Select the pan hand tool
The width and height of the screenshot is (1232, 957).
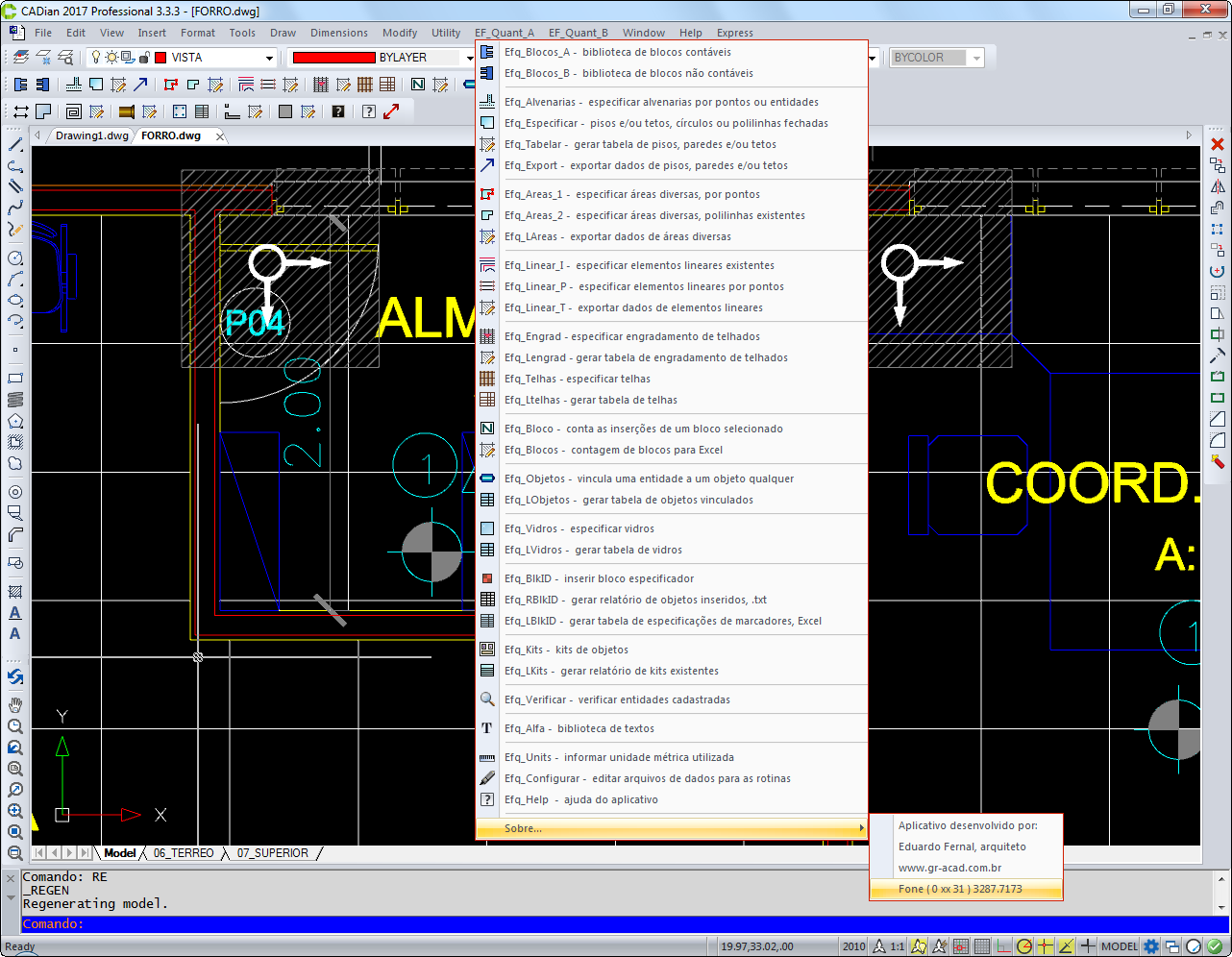point(15,705)
